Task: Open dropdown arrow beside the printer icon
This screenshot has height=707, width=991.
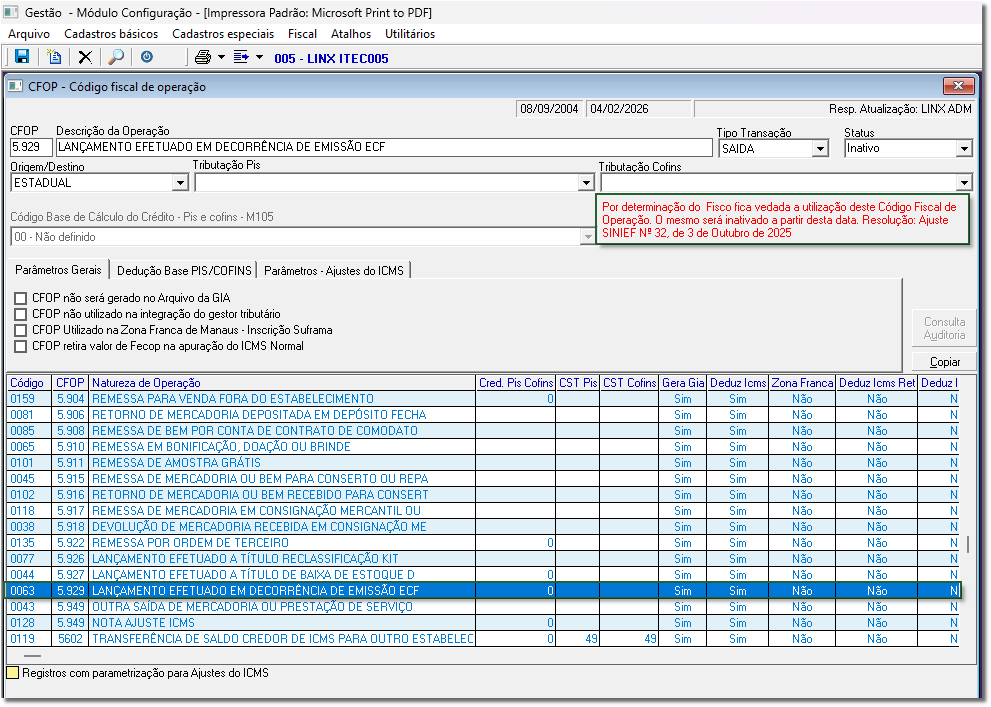Action: (221, 57)
